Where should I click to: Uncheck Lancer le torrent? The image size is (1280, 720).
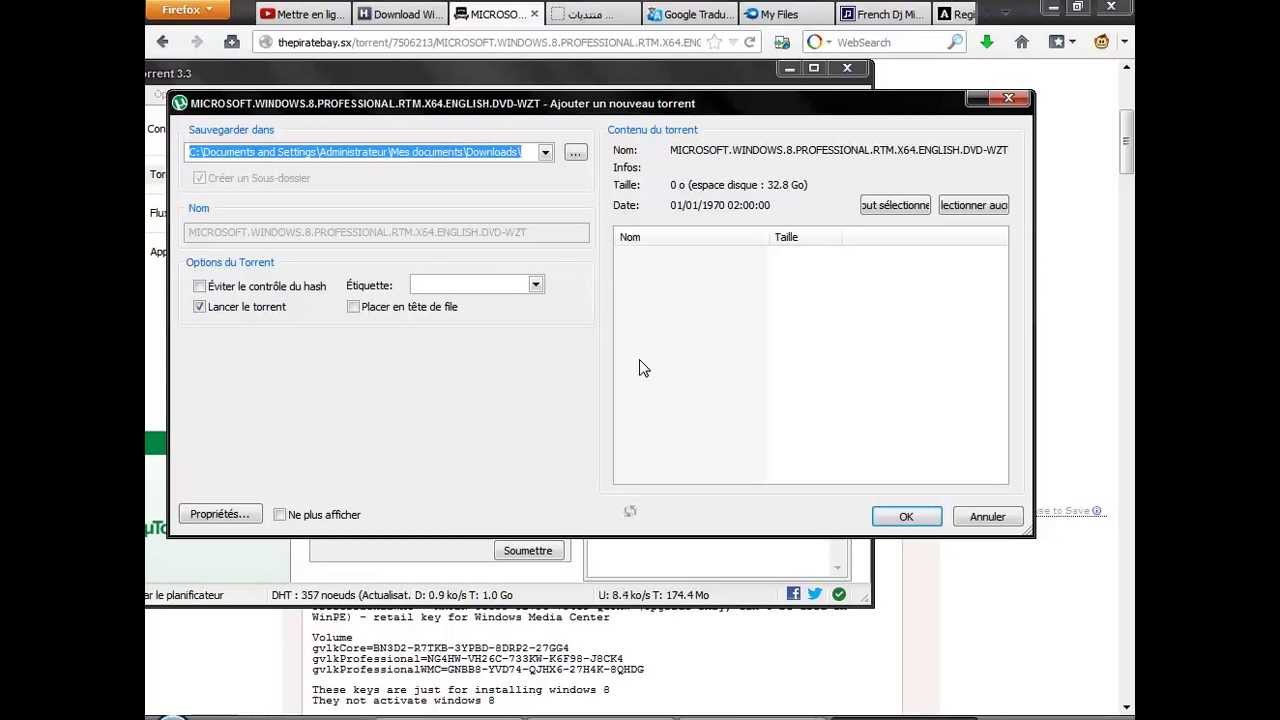pyautogui.click(x=199, y=307)
